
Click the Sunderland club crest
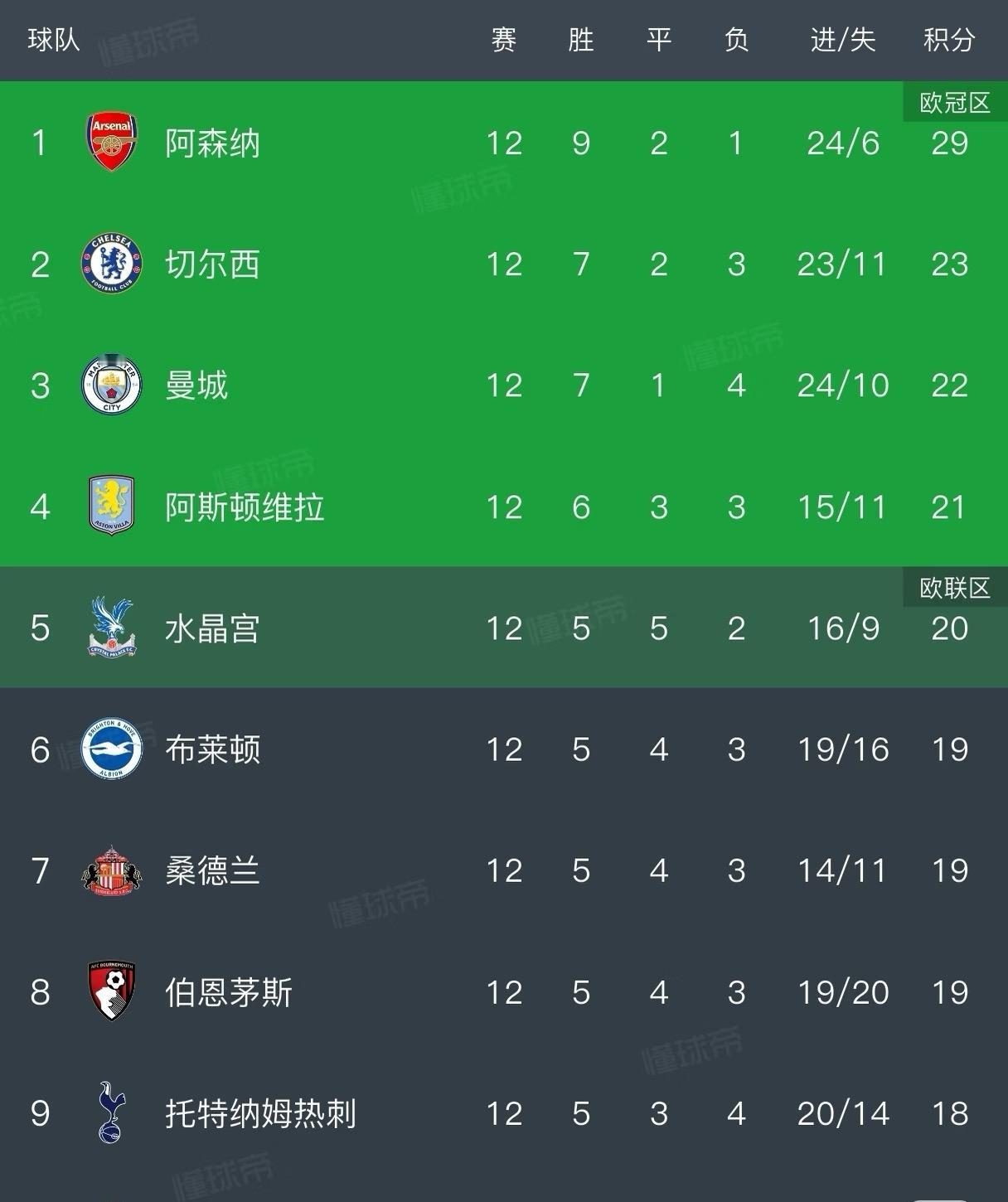(111, 870)
